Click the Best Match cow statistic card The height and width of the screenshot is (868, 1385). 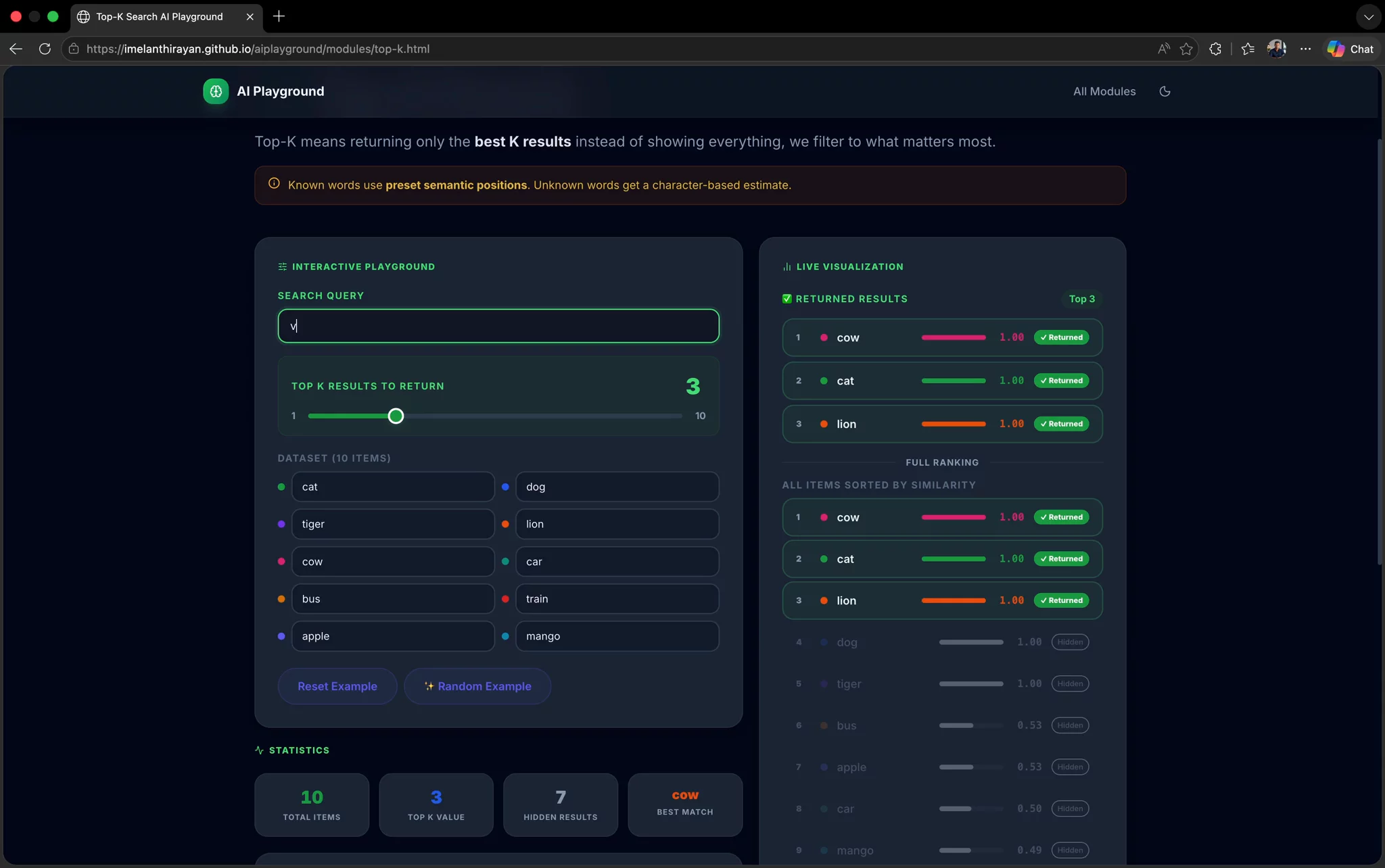click(x=685, y=805)
